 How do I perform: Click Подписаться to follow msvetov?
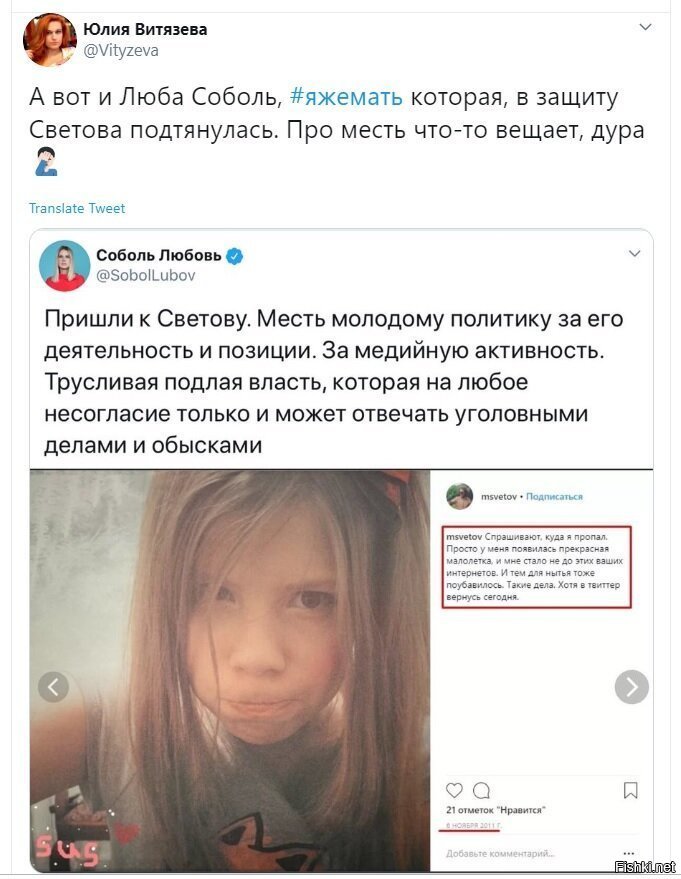(554, 497)
